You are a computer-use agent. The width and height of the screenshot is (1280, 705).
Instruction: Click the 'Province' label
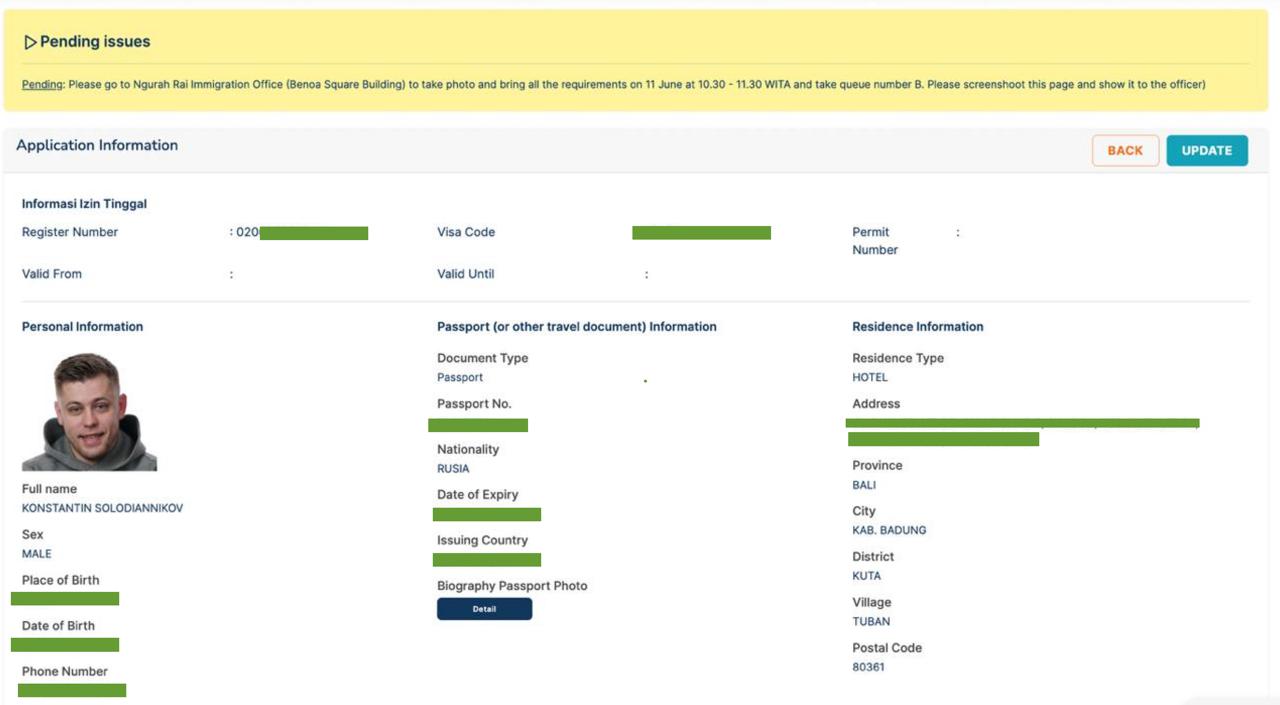tap(877, 465)
